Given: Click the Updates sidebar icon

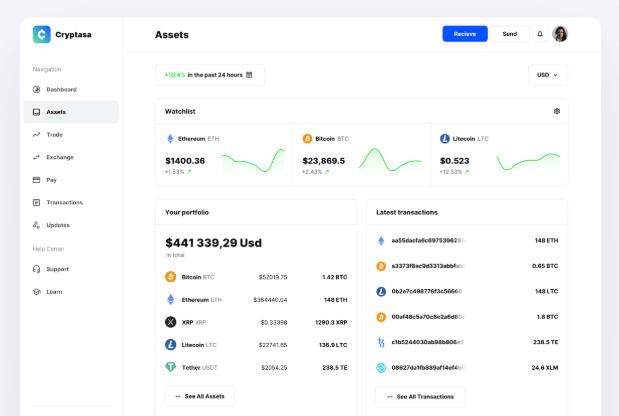Looking at the screenshot, I should click(x=36, y=225).
